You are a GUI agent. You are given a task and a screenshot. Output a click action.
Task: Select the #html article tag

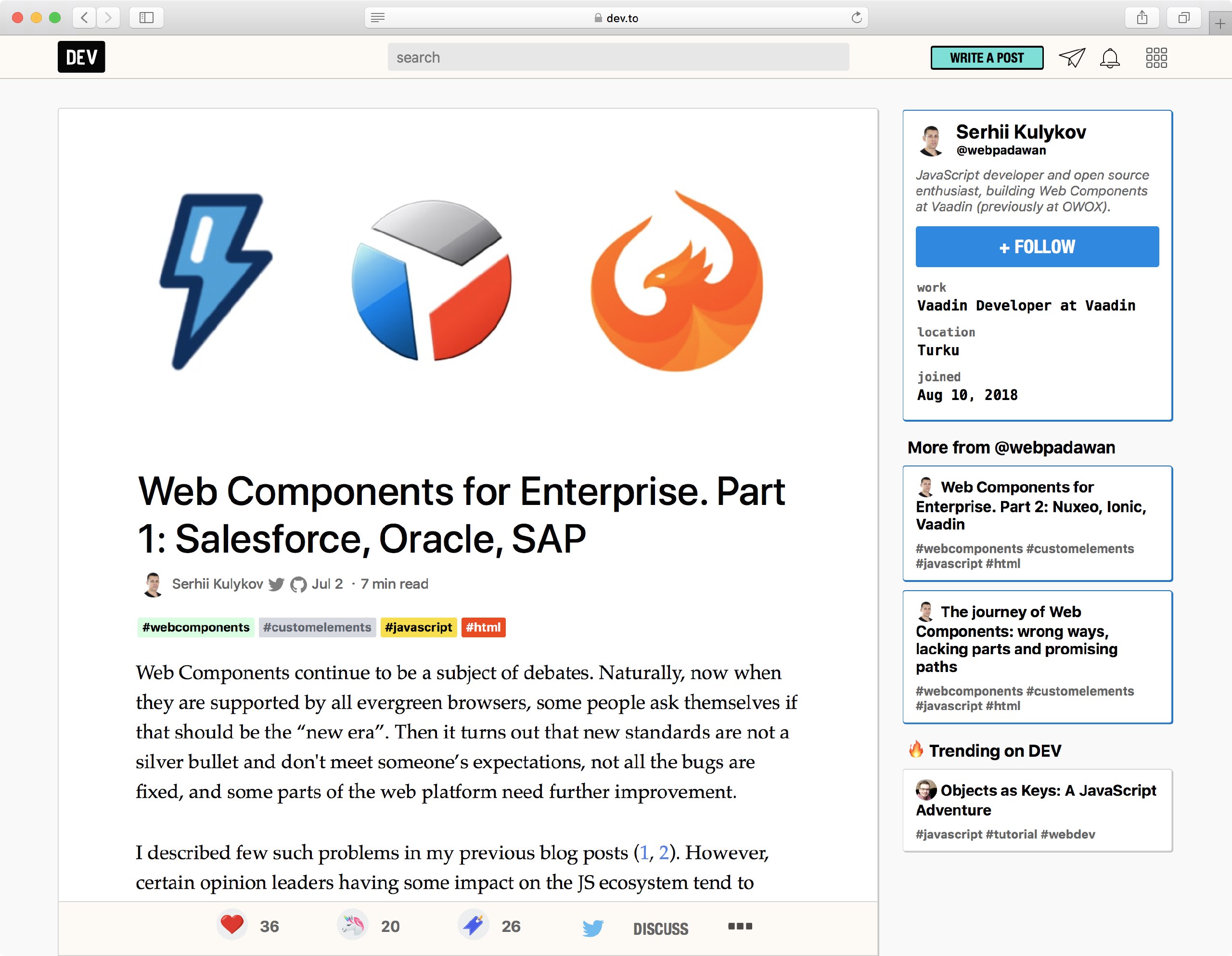[x=484, y=627]
